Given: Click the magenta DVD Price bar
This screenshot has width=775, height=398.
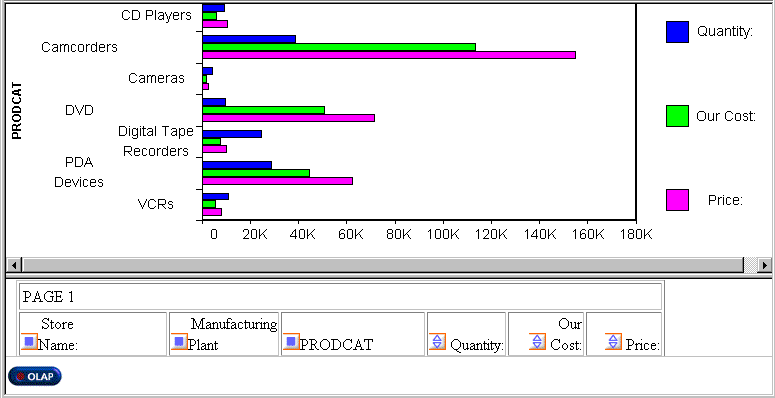Looking at the screenshot, I should (289, 118).
